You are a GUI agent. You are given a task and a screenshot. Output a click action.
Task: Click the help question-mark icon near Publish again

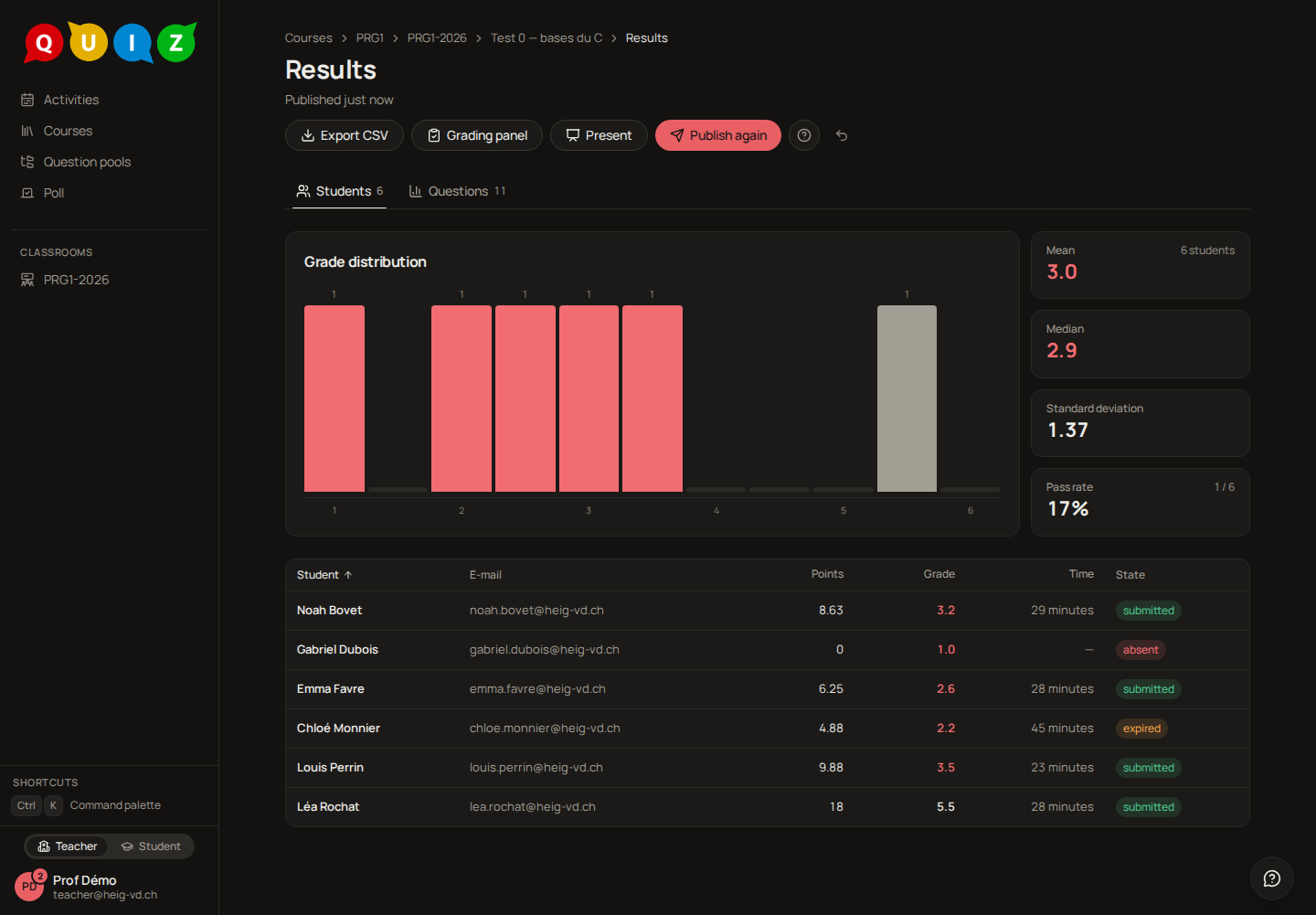[x=804, y=135]
